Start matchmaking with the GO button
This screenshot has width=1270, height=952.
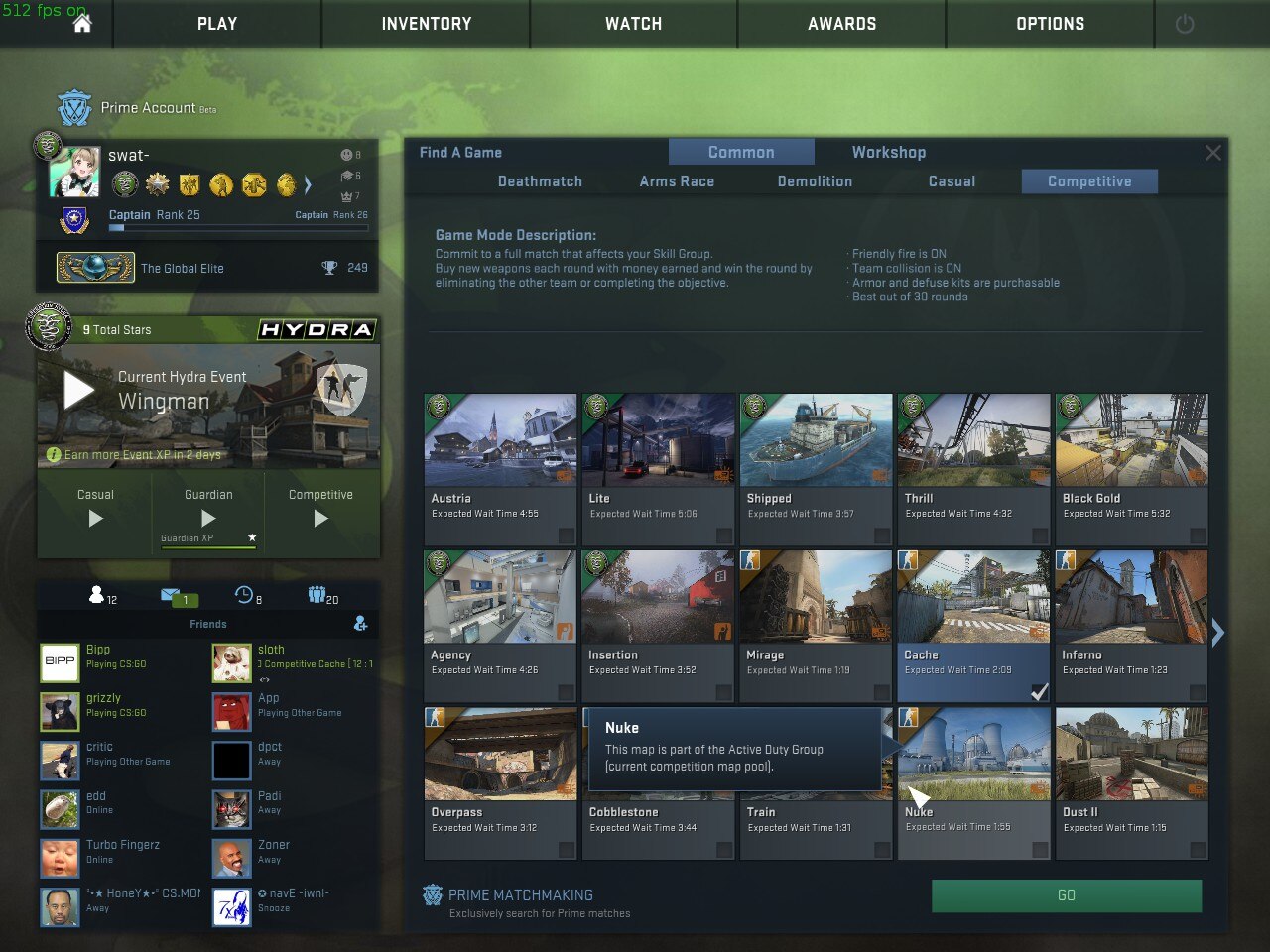(x=1067, y=895)
